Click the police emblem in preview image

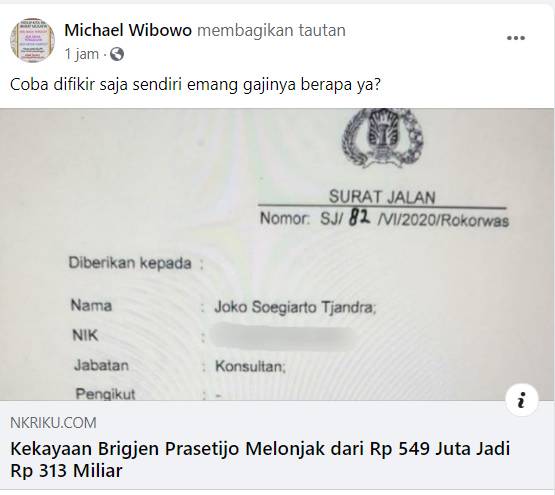382,138
